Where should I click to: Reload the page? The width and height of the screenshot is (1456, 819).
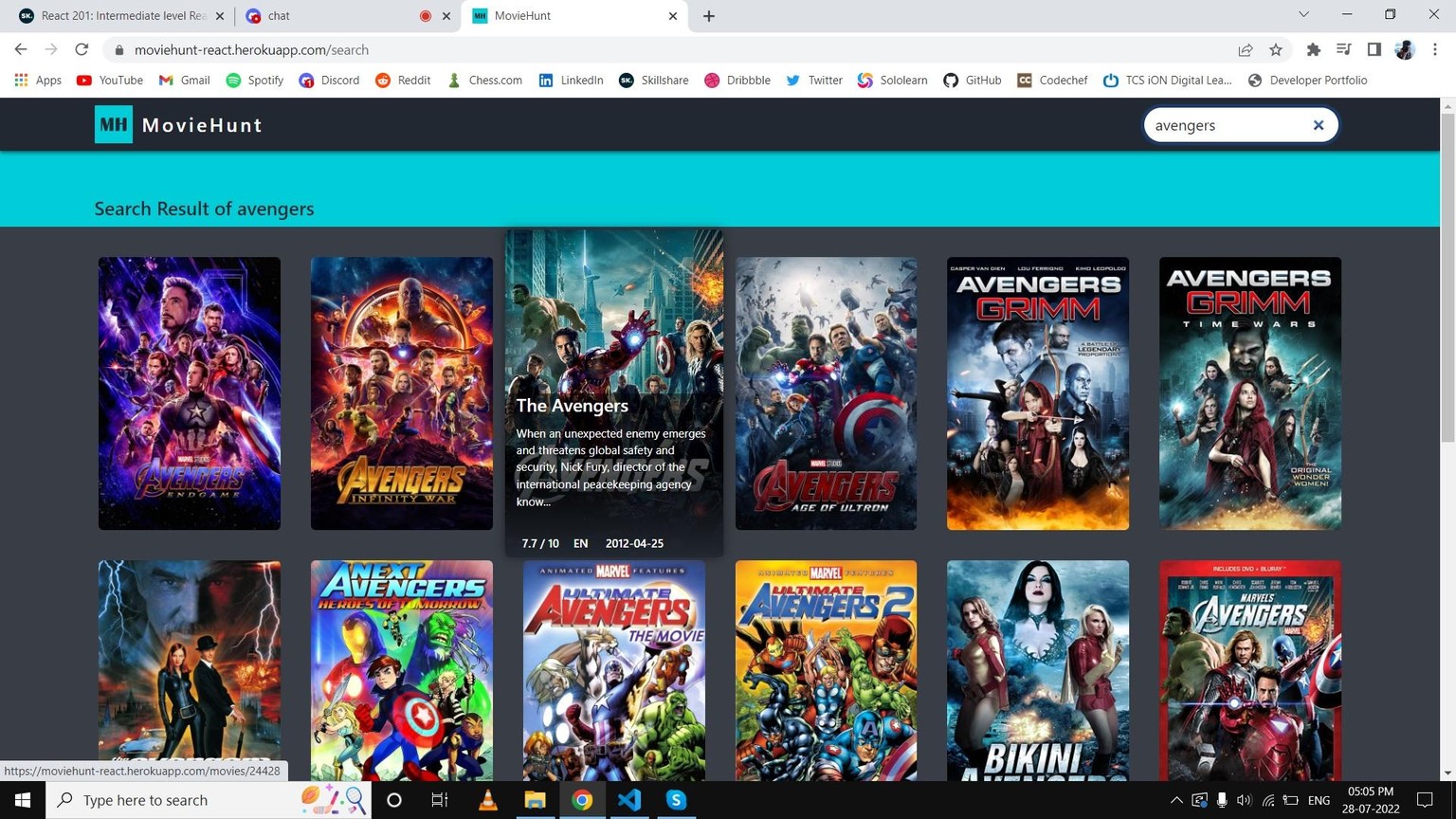click(x=82, y=49)
